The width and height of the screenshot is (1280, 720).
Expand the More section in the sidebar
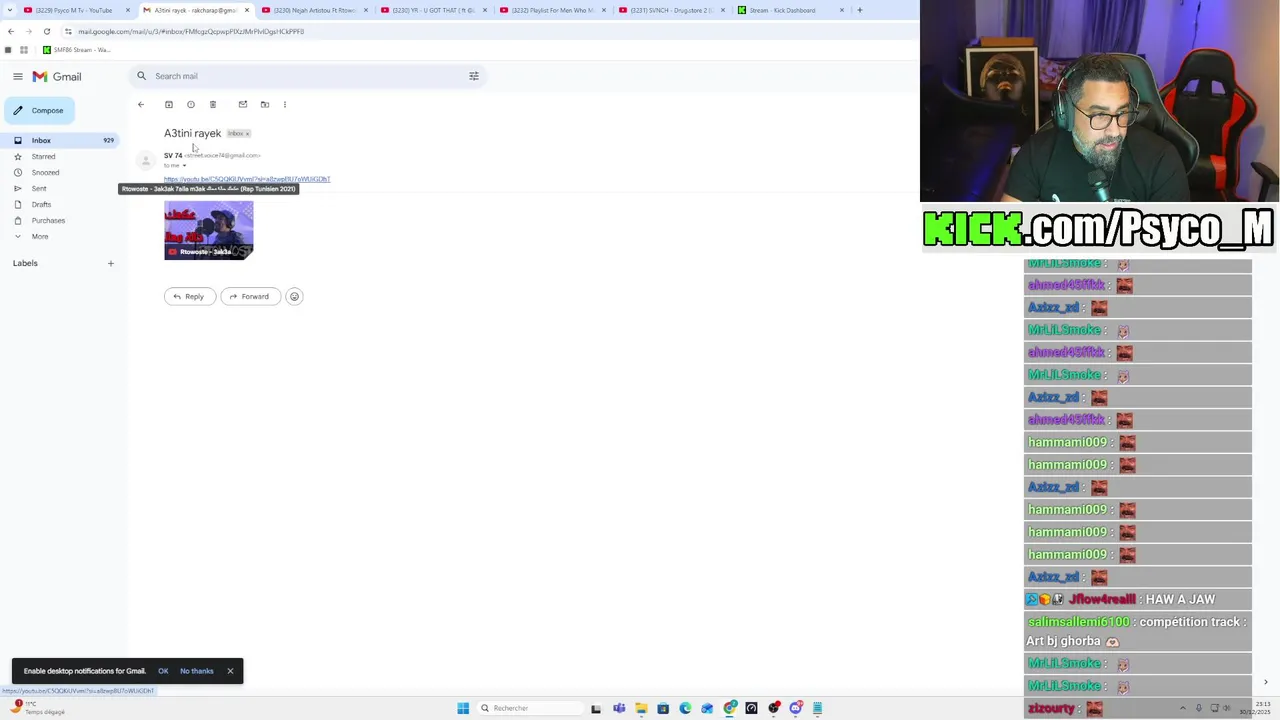40,236
